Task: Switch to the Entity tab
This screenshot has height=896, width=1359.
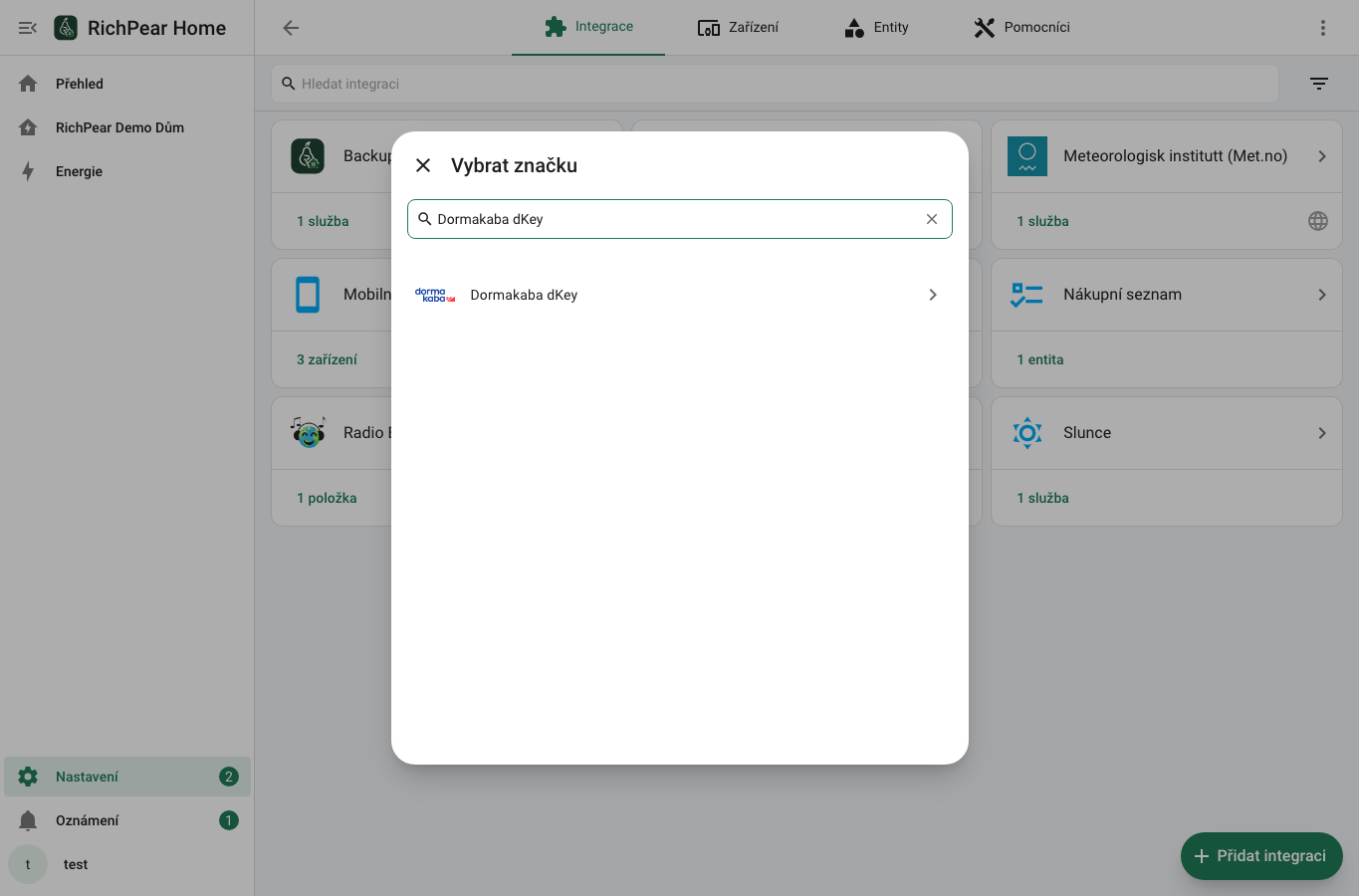Action: pyautogui.click(x=876, y=27)
